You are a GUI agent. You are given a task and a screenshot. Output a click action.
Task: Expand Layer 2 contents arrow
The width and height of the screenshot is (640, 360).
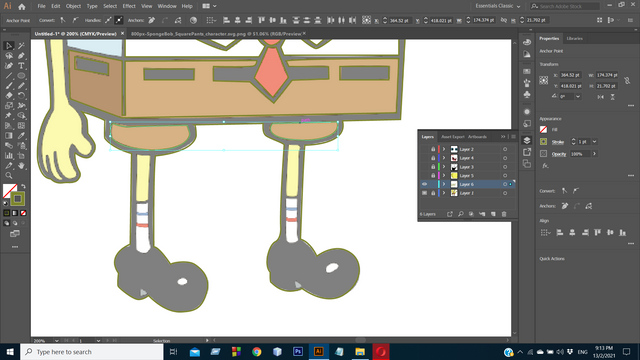tap(444, 149)
